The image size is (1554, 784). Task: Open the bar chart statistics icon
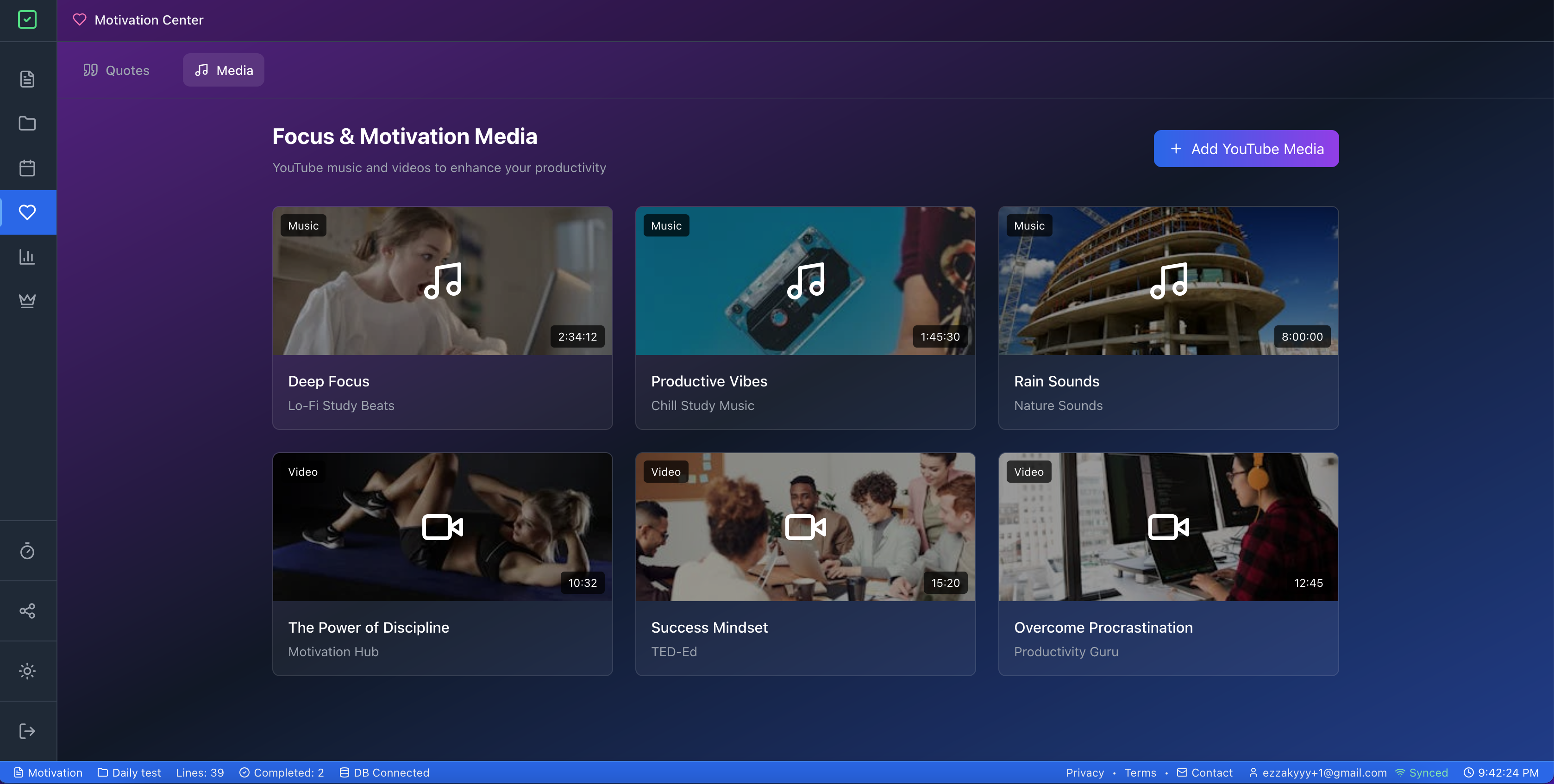pos(27,256)
